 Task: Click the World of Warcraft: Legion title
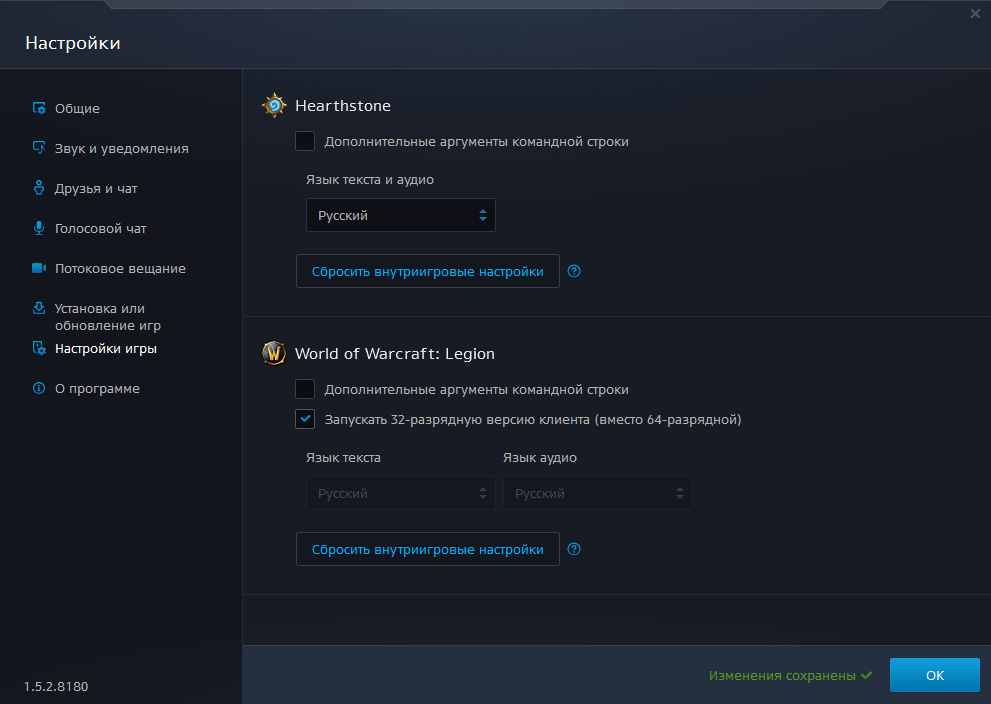pyautogui.click(x=395, y=353)
